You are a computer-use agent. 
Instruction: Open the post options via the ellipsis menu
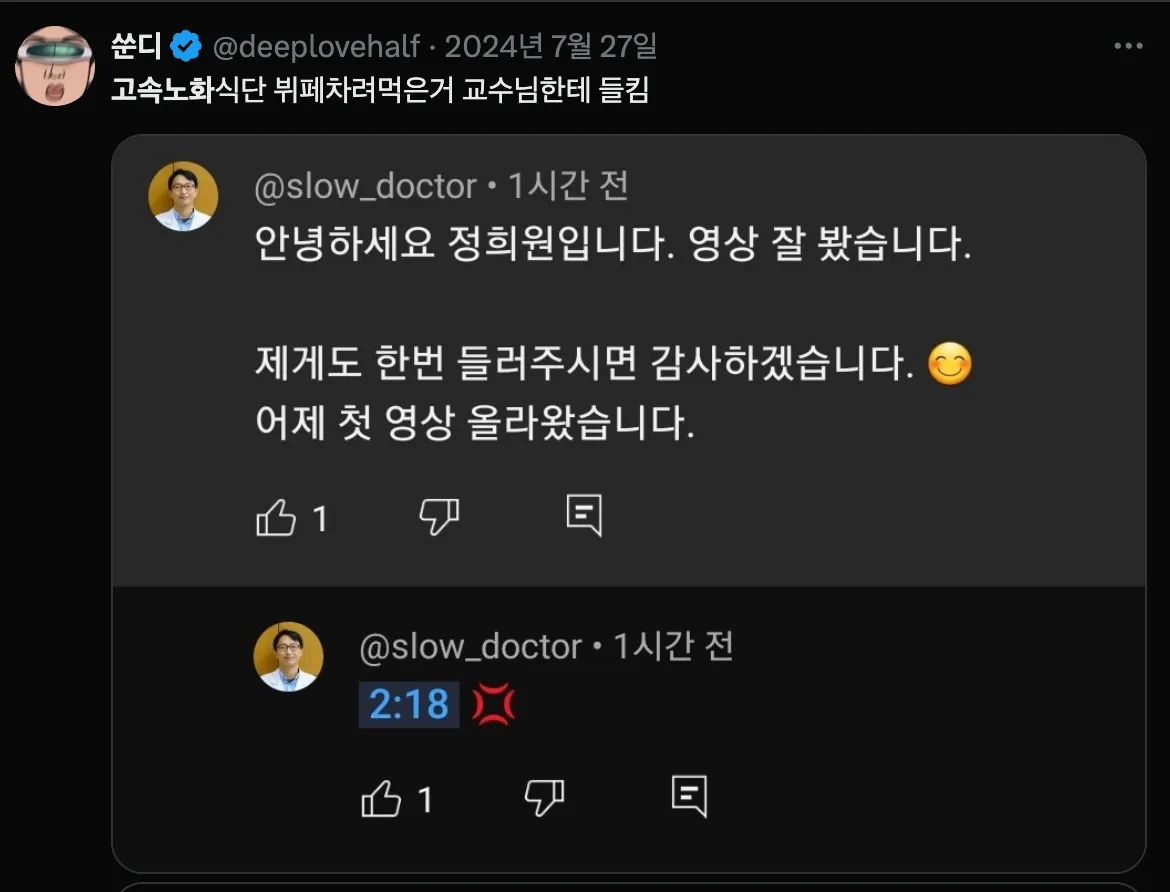tap(1130, 45)
